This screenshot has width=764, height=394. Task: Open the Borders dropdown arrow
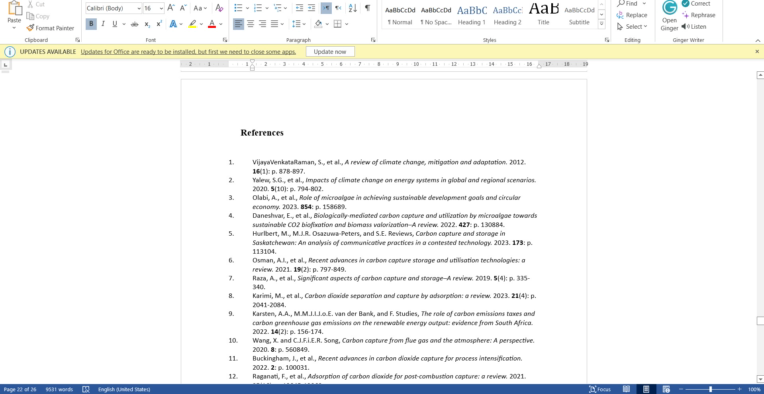[345, 24]
